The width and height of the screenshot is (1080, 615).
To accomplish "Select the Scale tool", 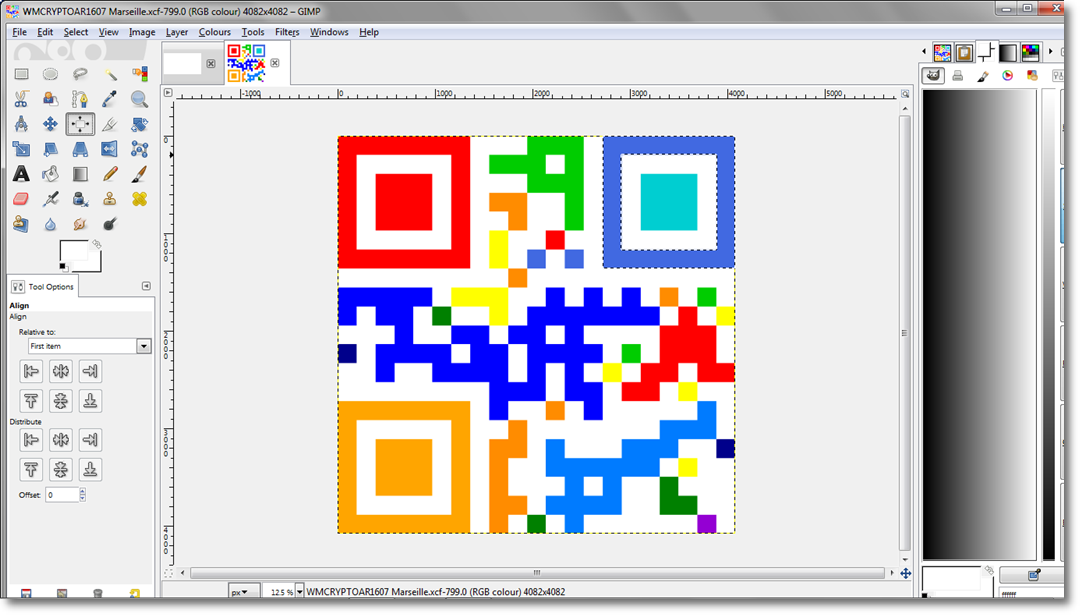I will click(21, 149).
